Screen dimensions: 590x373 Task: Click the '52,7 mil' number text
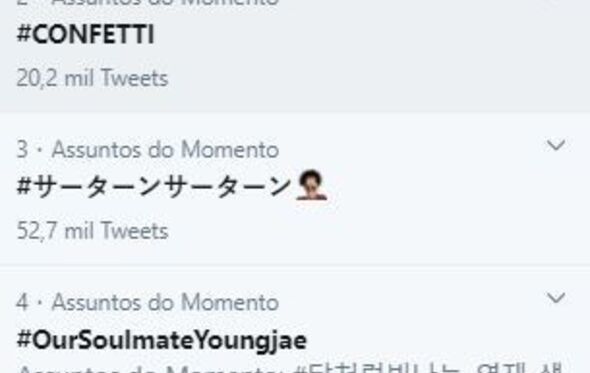point(55,231)
